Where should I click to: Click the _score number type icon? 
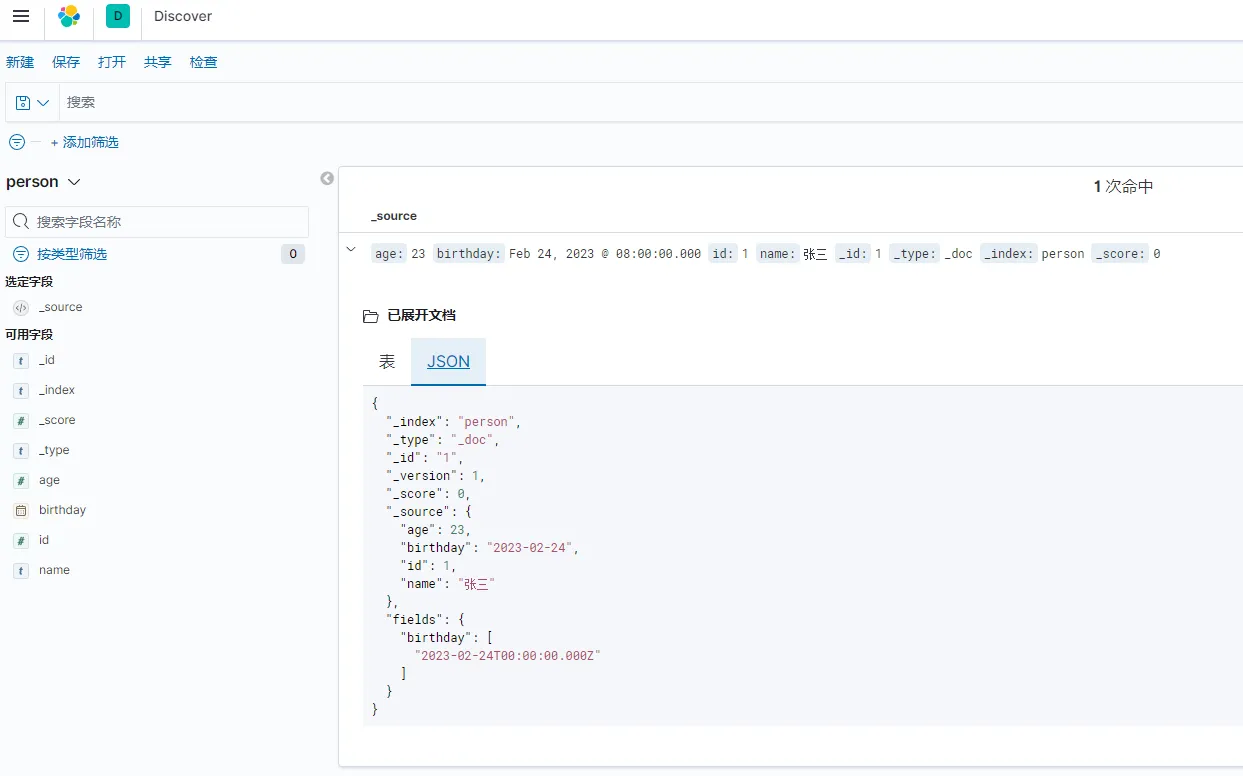21,420
